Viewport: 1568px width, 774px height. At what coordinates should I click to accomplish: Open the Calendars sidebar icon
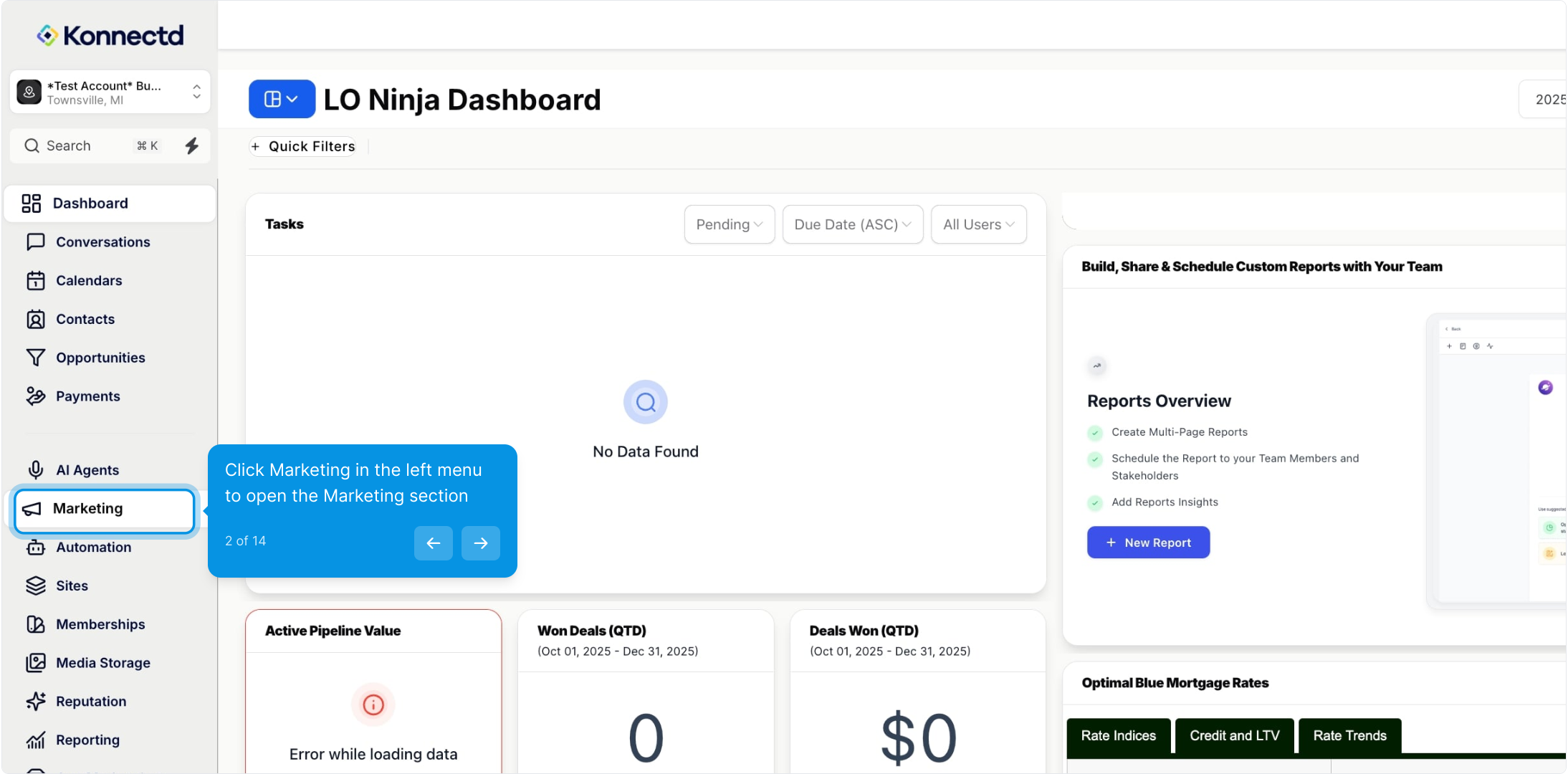36,281
